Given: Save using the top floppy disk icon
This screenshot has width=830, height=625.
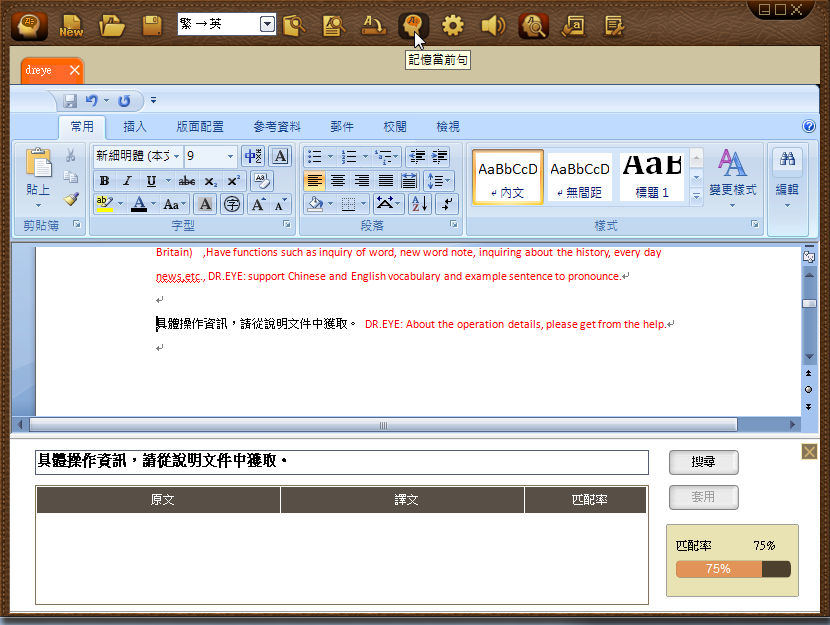Looking at the screenshot, I should (152, 25).
